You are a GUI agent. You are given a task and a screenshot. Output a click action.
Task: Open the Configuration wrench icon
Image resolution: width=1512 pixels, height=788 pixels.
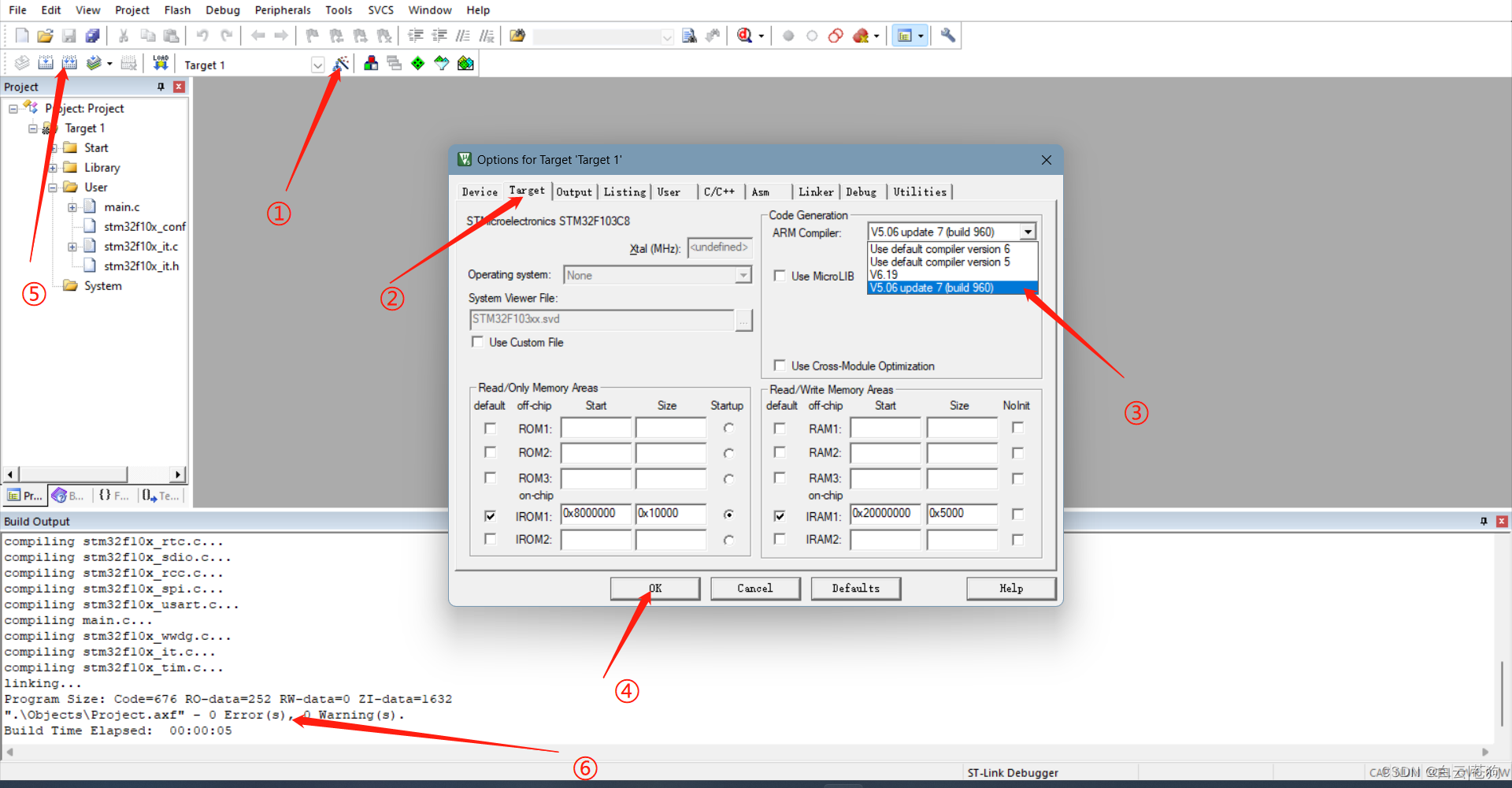[x=948, y=35]
